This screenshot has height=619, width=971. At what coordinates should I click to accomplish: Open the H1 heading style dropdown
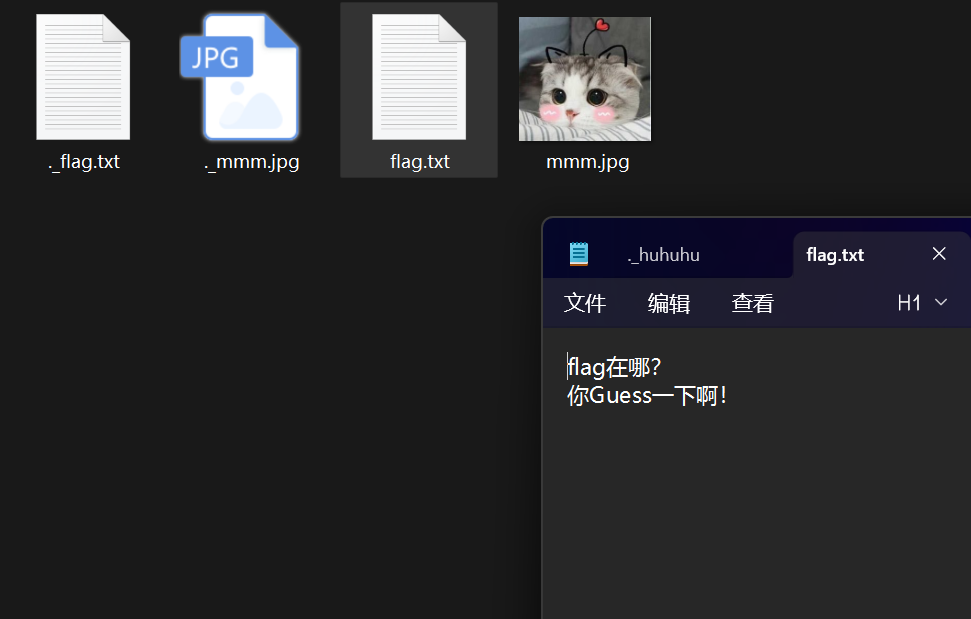pos(921,302)
